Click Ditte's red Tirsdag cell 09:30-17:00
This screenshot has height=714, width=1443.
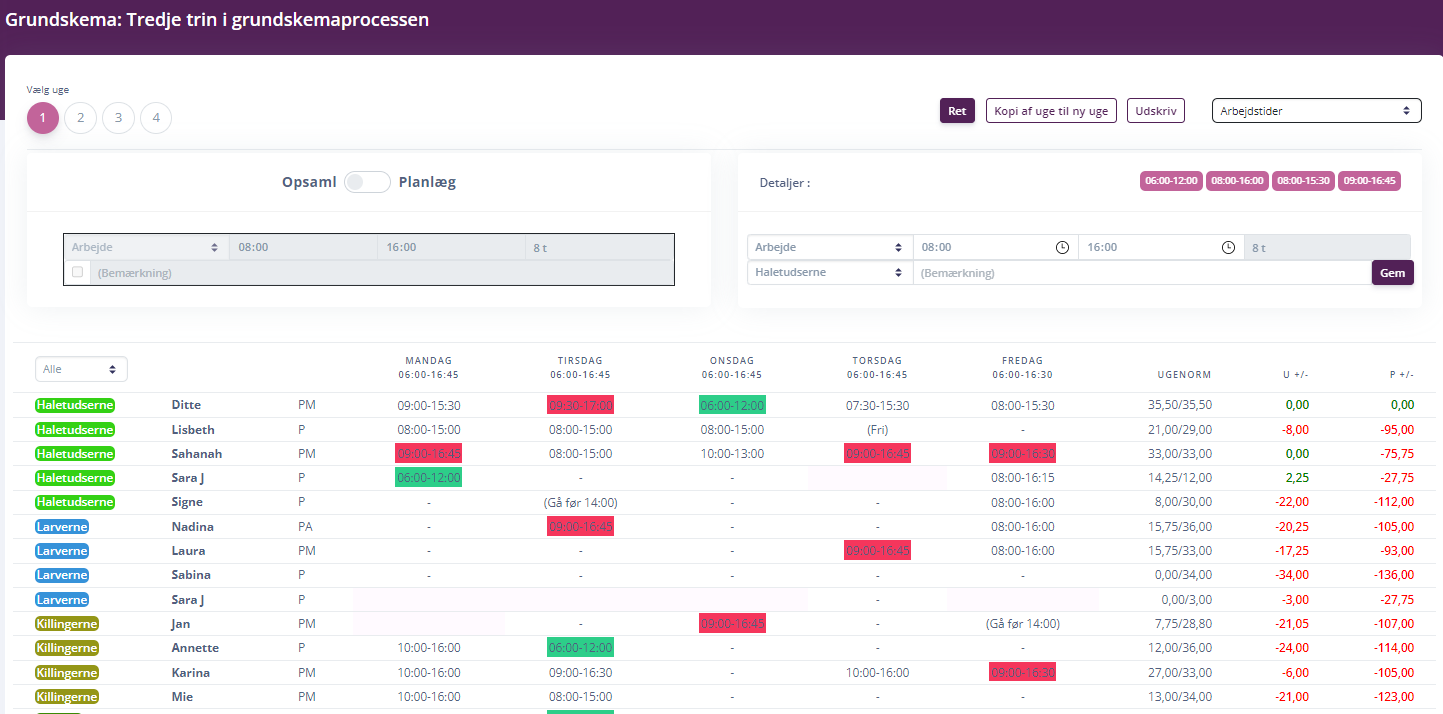click(x=580, y=405)
